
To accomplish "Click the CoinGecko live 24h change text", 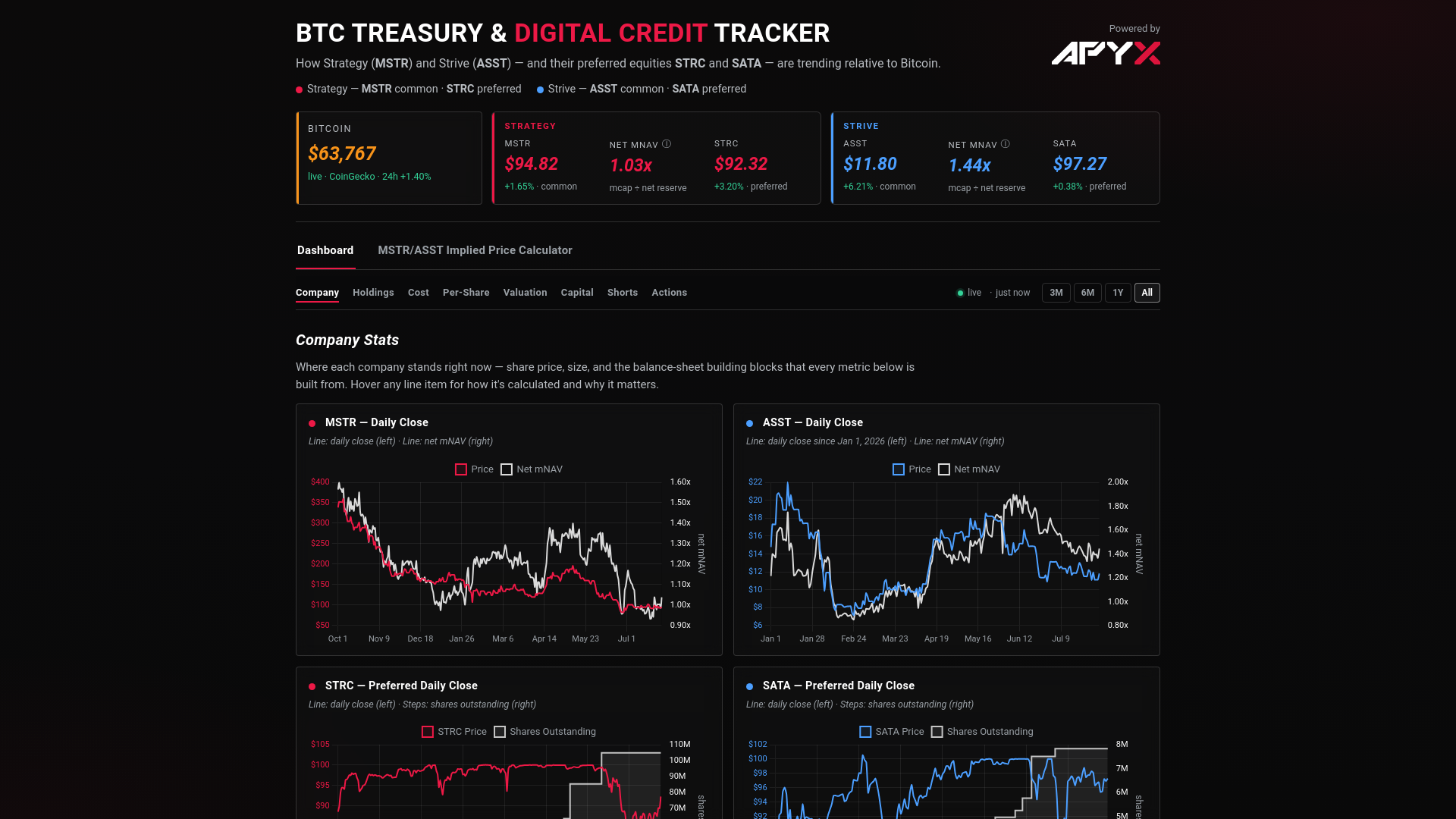I will coord(369,177).
